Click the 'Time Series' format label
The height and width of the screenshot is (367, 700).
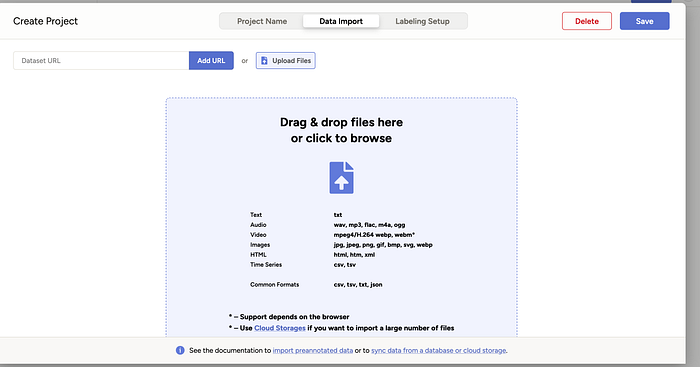[x=266, y=264]
